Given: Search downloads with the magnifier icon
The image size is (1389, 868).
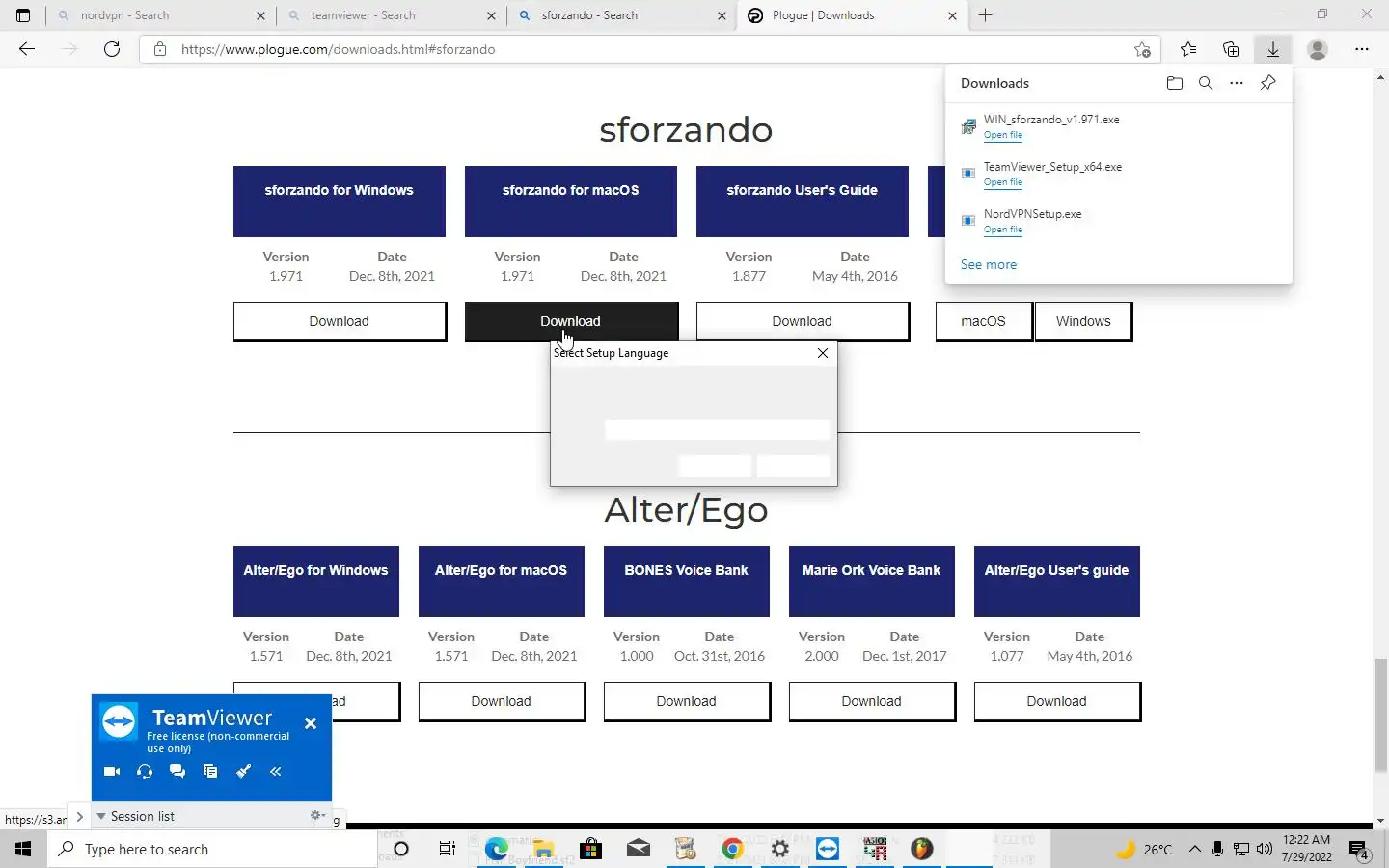Looking at the screenshot, I should pyautogui.click(x=1206, y=83).
